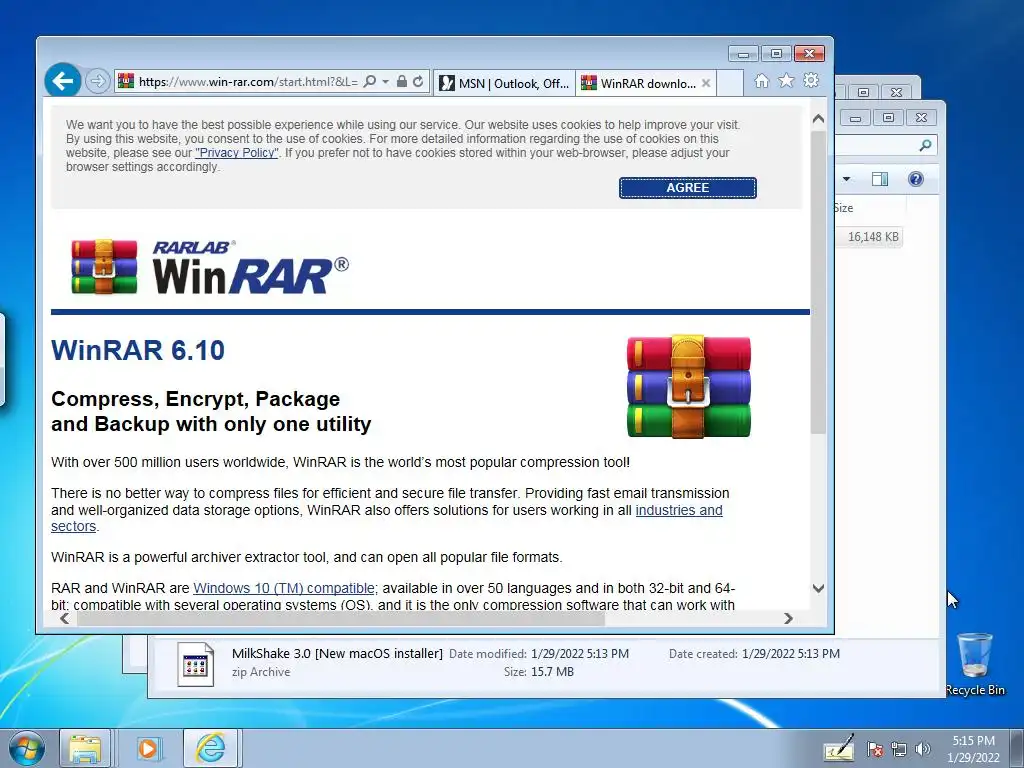Open the "Privacy Policy" link
Image resolution: width=1024 pixels, height=768 pixels.
(x=236, y=153)
